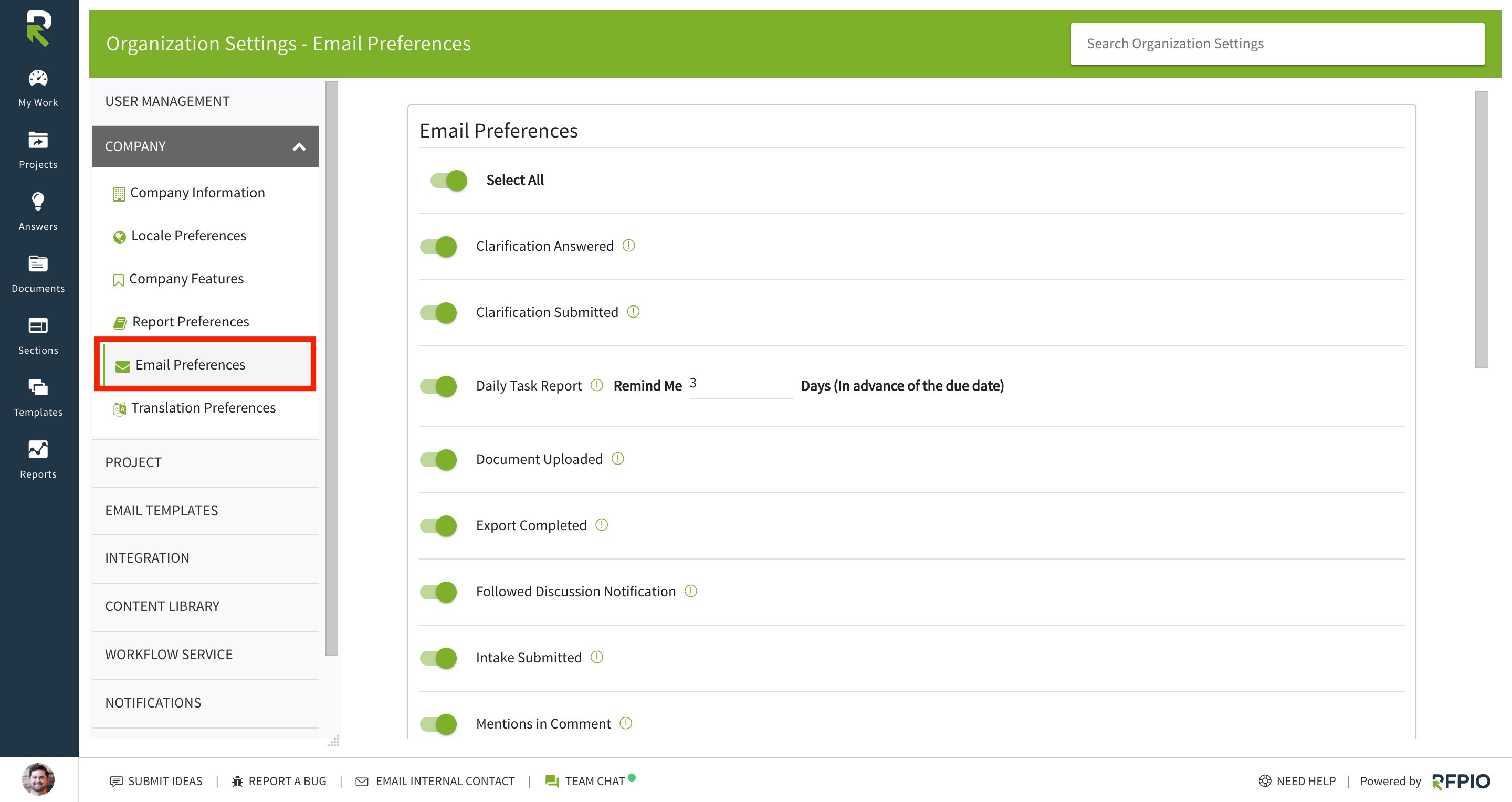Collapse the COMPANY section chevron

pos(299,146)
